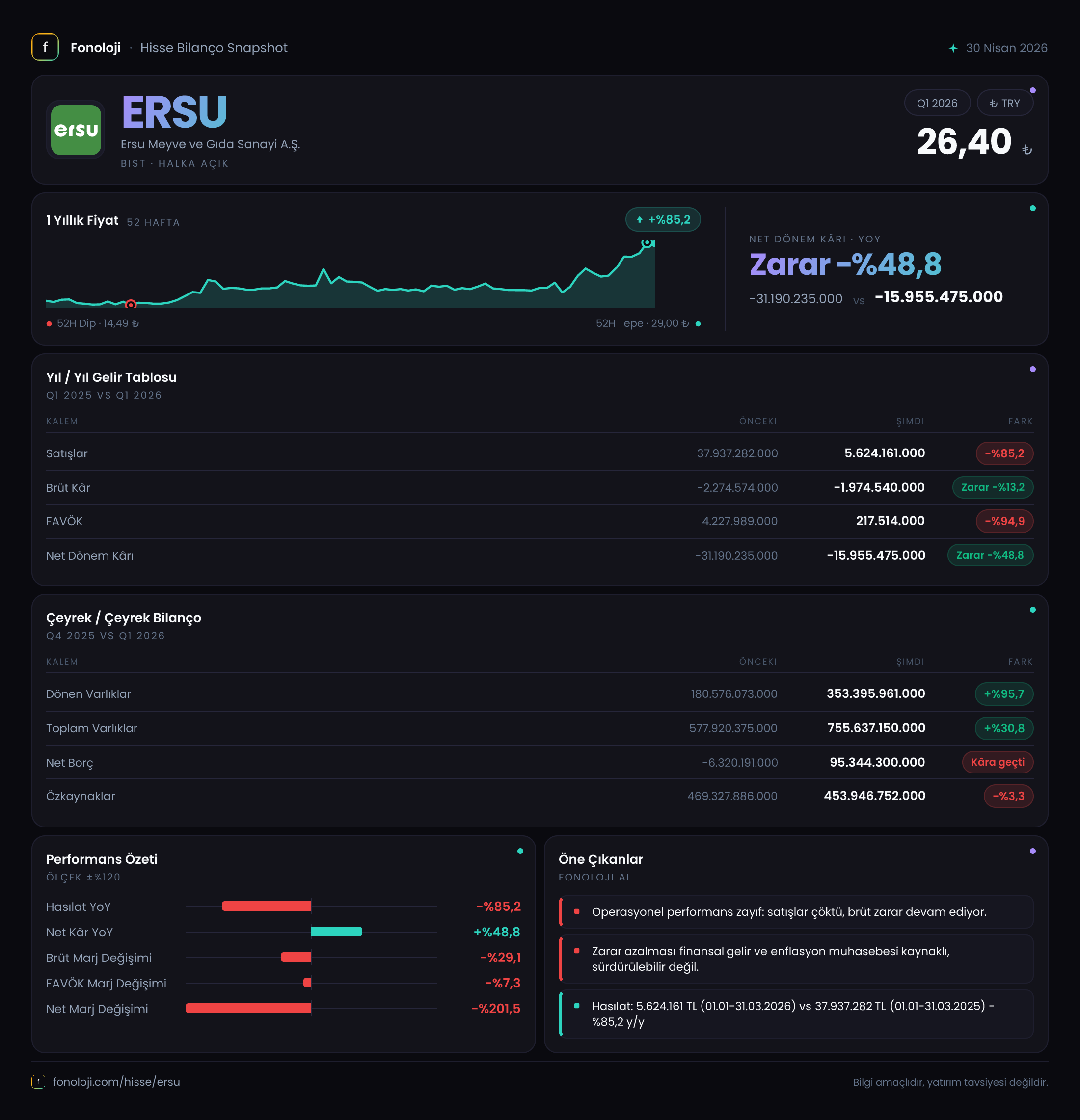Screen dimensions: 1080x1120
Task: Click the Net Kâr YoY teal bar
Action: click(337, 932)
